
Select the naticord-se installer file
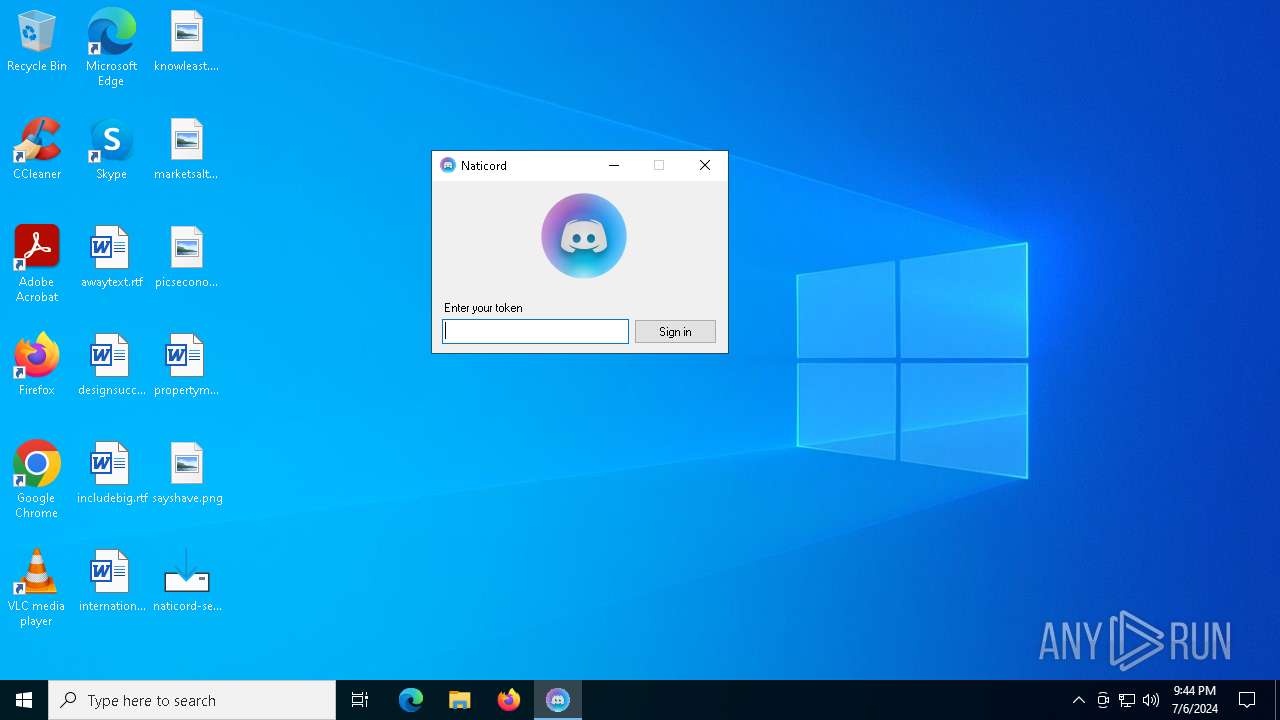187,581
